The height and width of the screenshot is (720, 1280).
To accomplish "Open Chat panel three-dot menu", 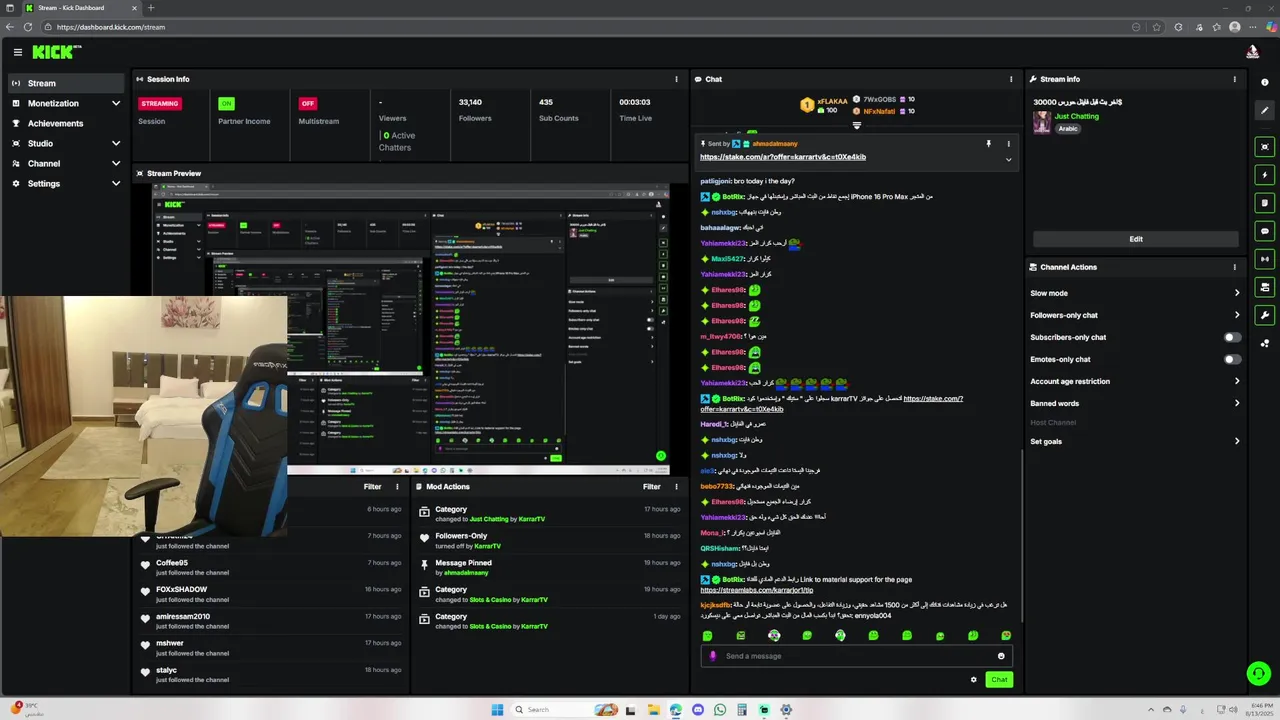I will click(1011, 79).
